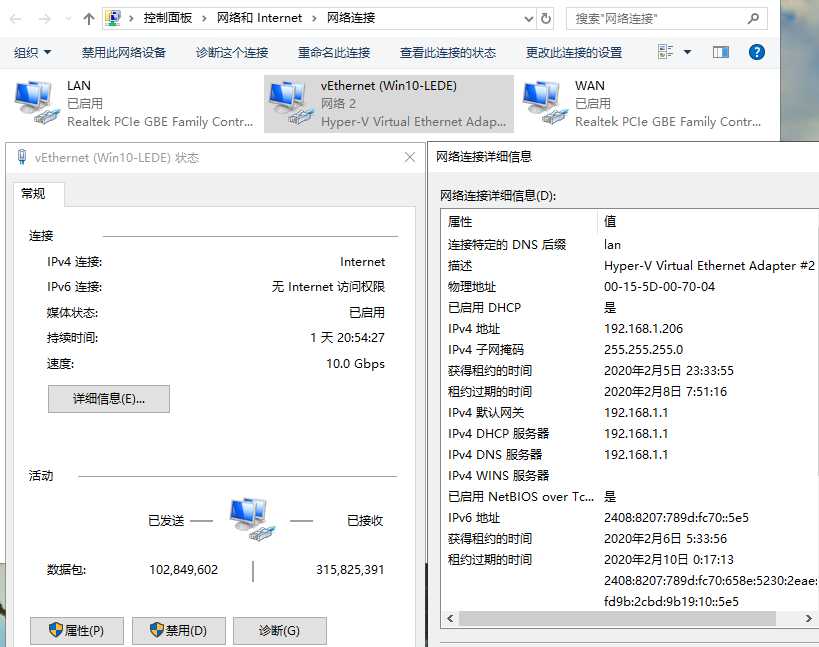Screen dimensions: 819x647
Task: Expand breadcrumb chevron after 网络和 Internet
Action: tap(314, 19)
